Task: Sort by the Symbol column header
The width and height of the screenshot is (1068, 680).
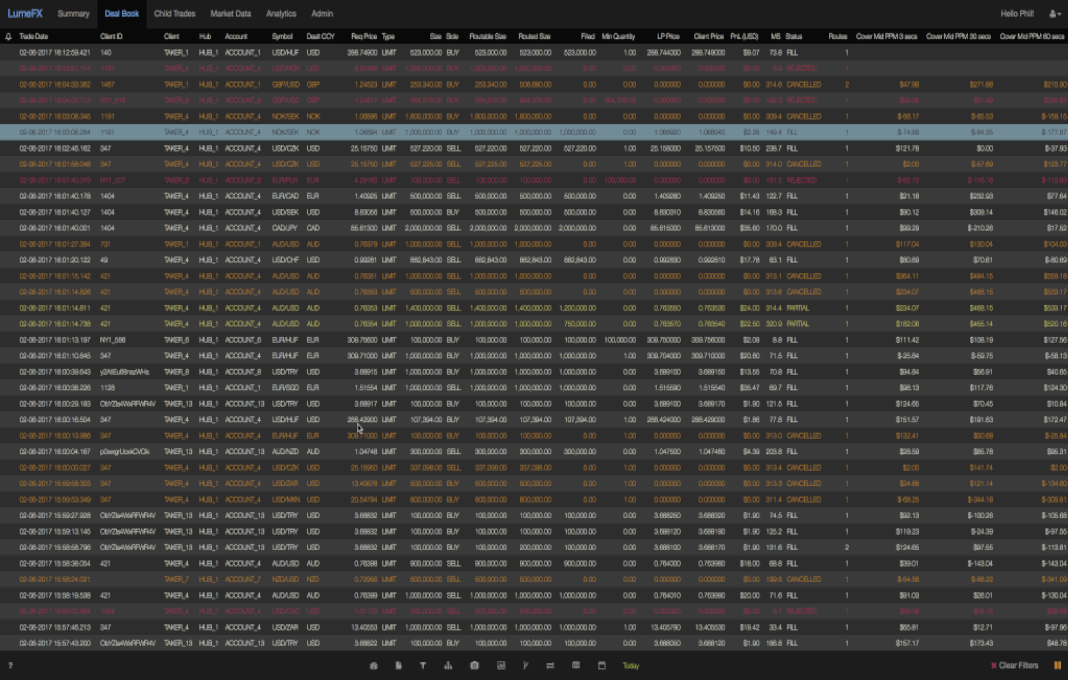Action: (x=282, y=37)
